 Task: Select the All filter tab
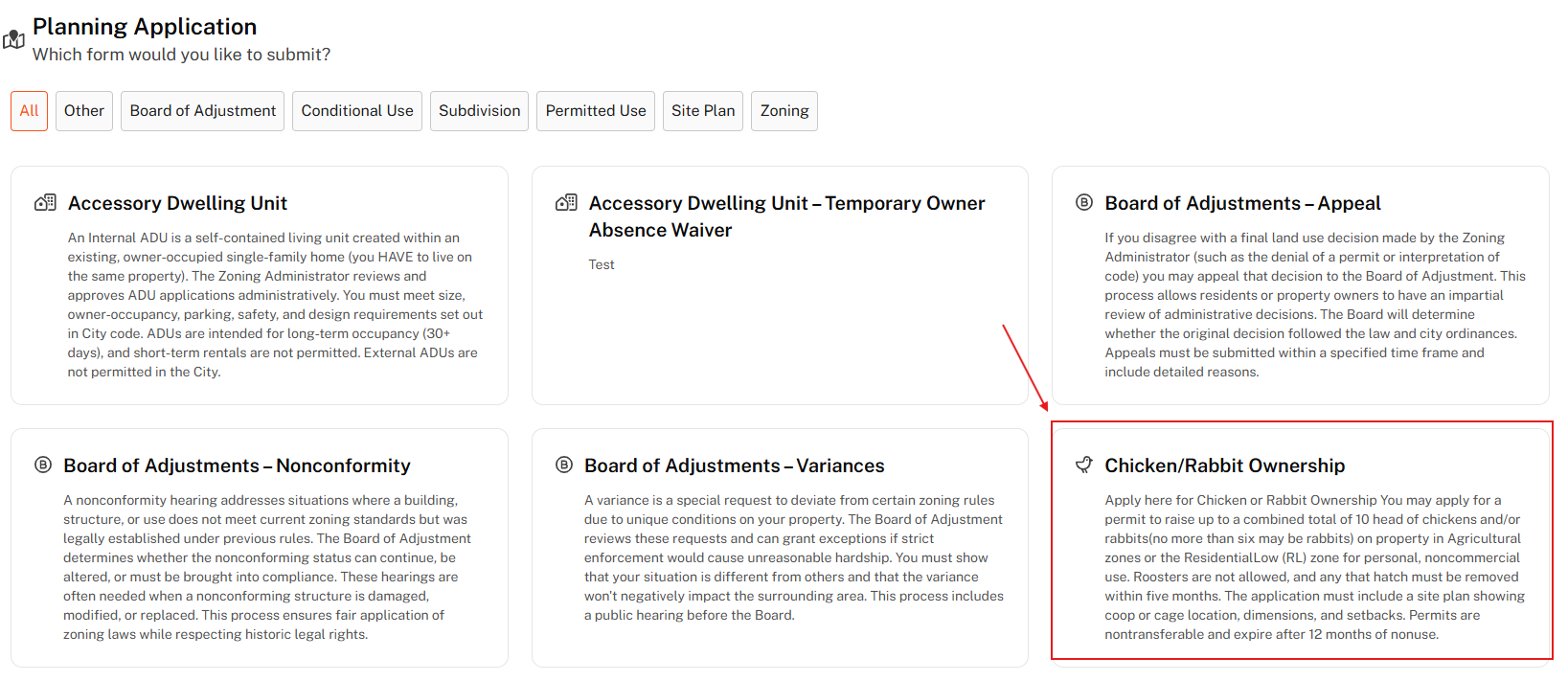coord(29,111)
